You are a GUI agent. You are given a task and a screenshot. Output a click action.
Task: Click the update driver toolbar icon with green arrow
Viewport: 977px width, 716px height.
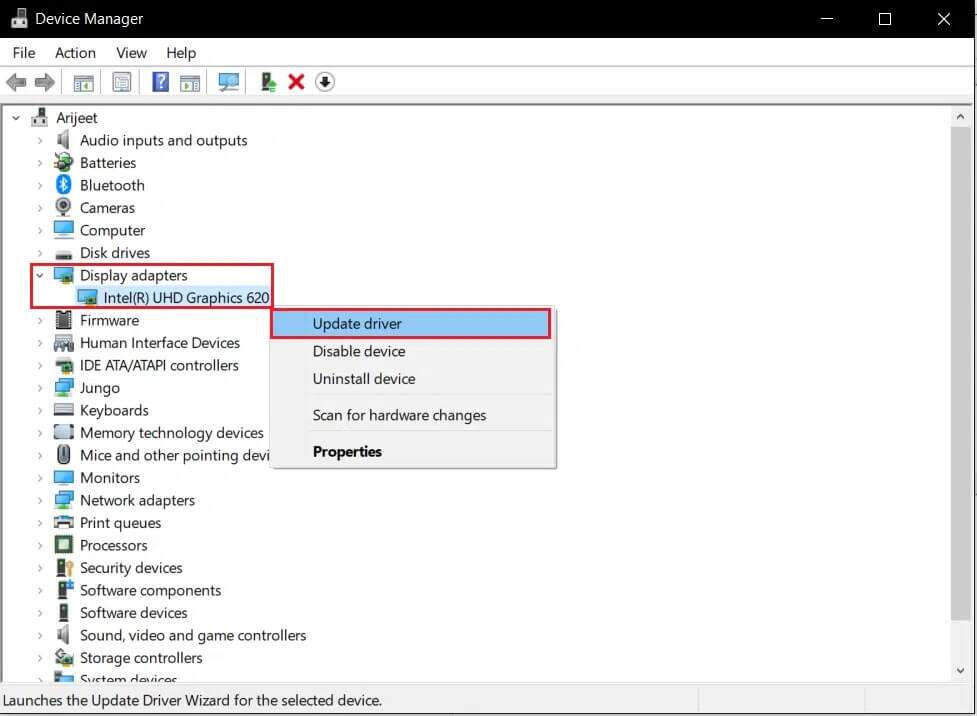(267, 82)
